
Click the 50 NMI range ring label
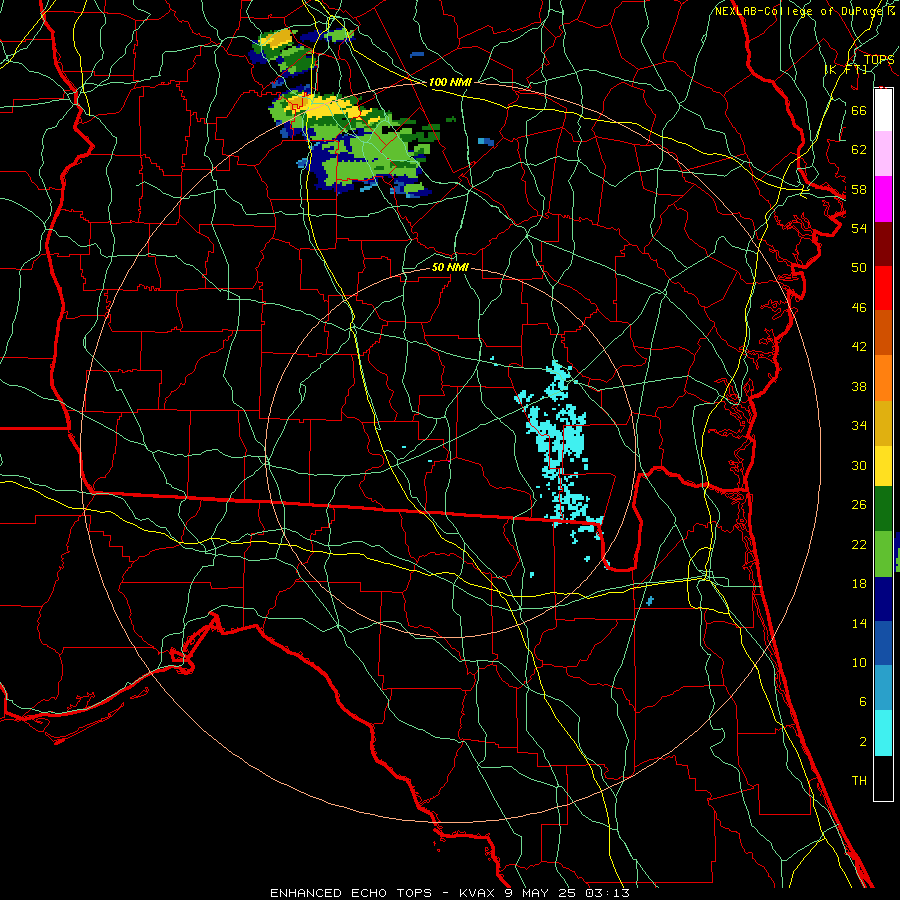pos(449,267)
